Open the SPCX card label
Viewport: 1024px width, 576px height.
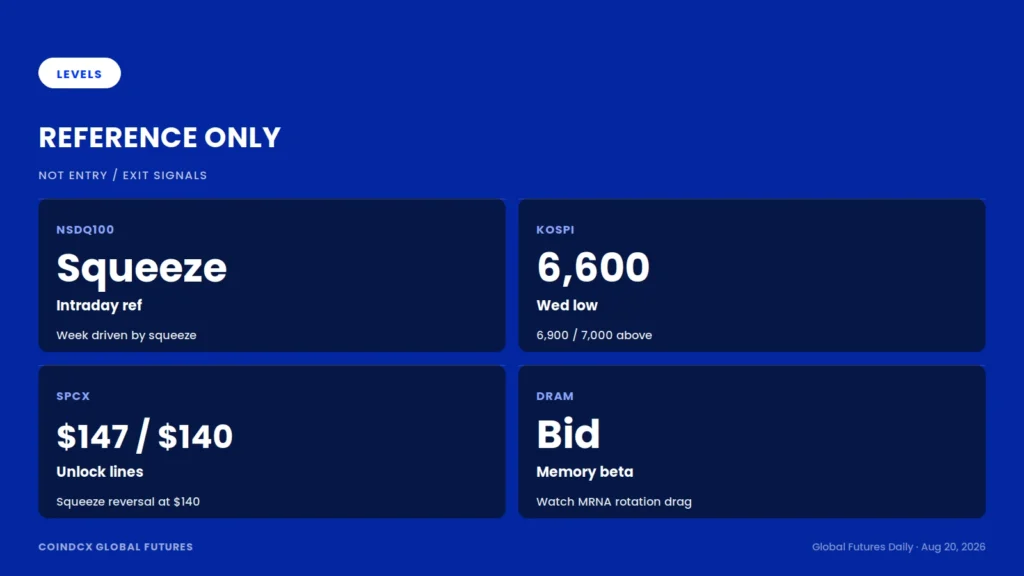tap(73, 396)
